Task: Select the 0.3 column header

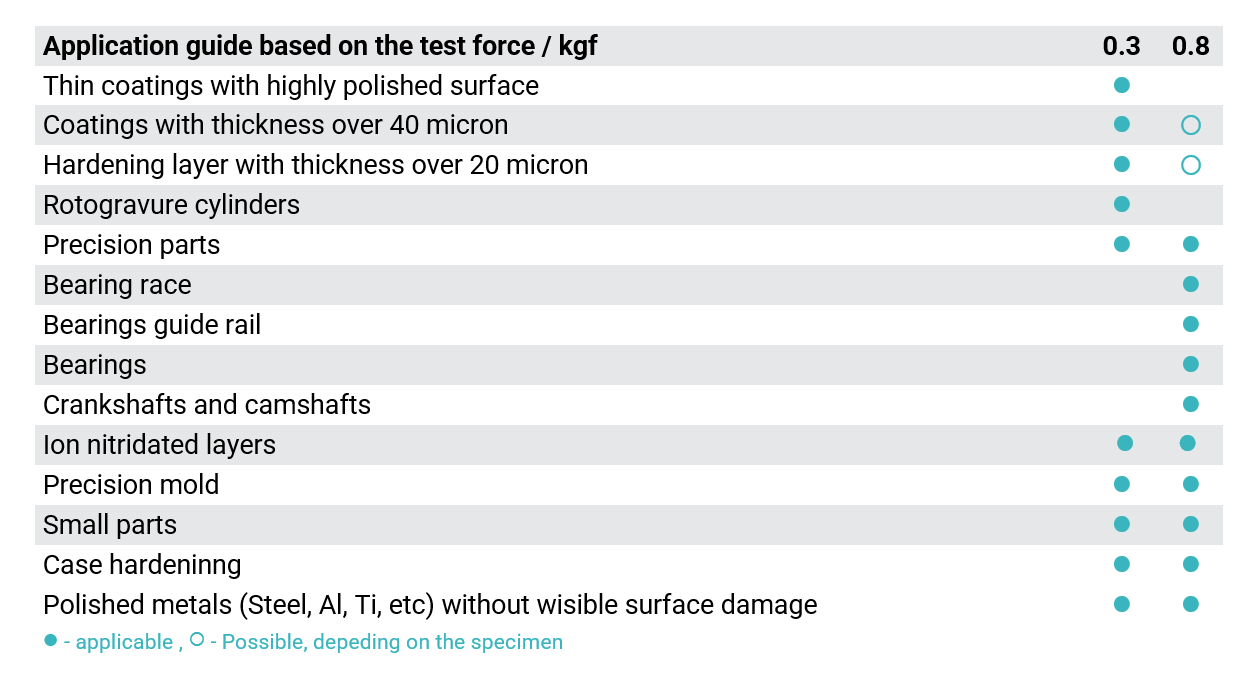Action: click(x=1121, y=46)
